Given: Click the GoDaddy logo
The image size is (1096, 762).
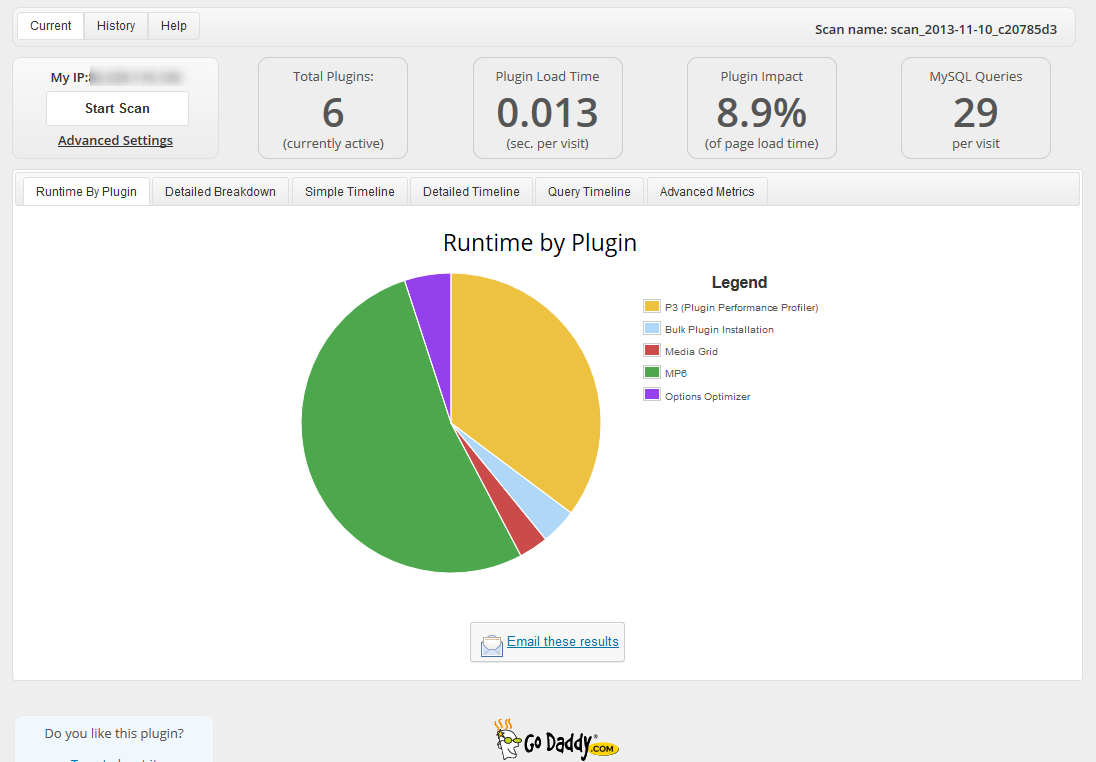Looking at the screenshot, I should pyautogui.click(x=556, y=740).
